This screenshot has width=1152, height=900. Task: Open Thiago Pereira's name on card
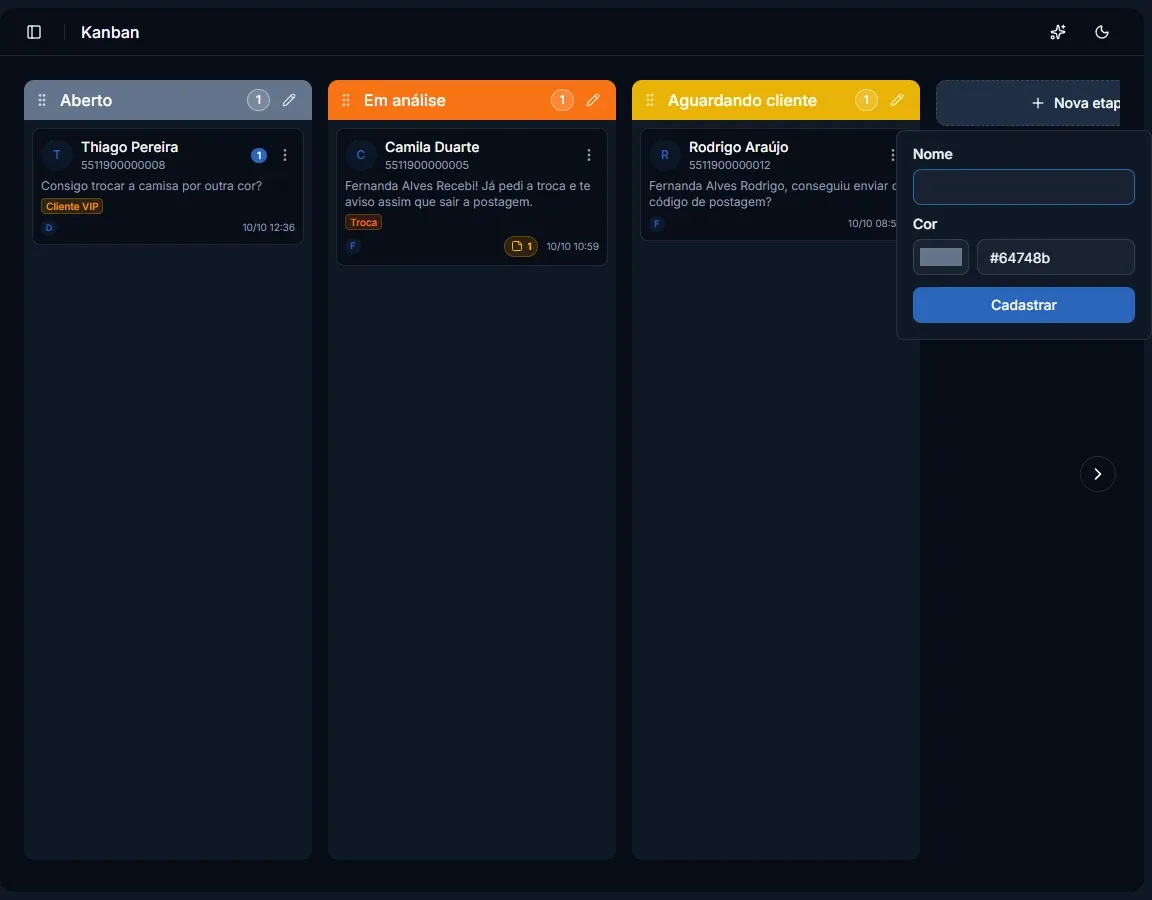[129, 147]
